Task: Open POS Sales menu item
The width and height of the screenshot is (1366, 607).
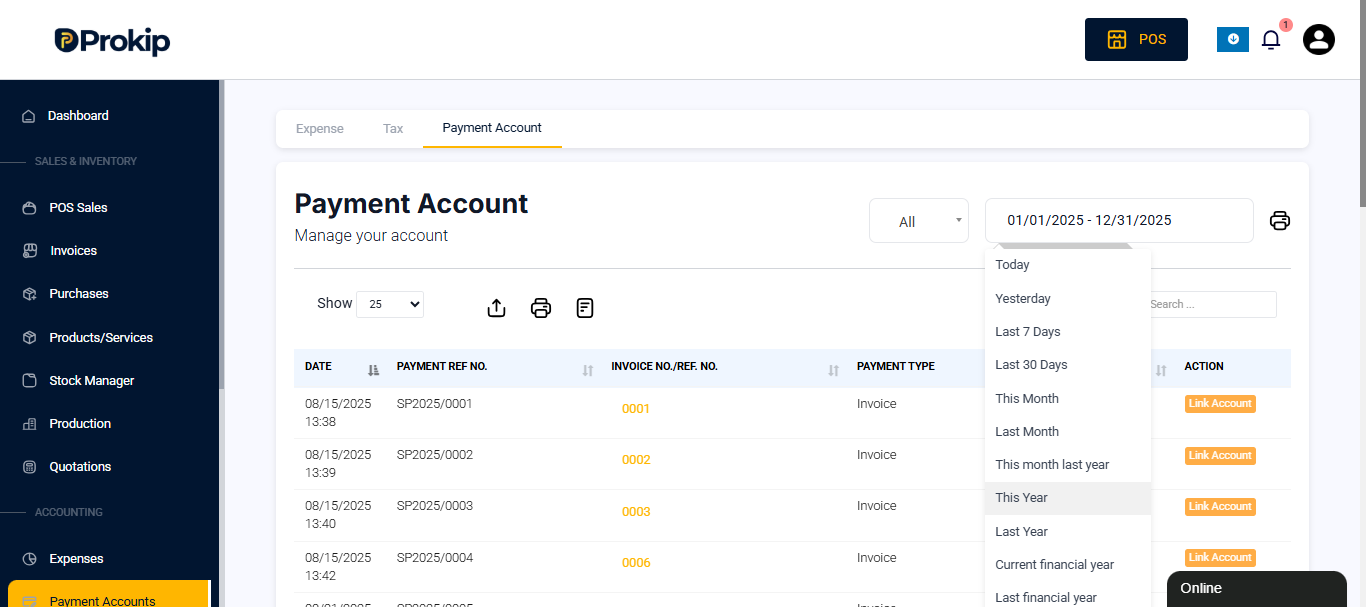Action: 78,208
